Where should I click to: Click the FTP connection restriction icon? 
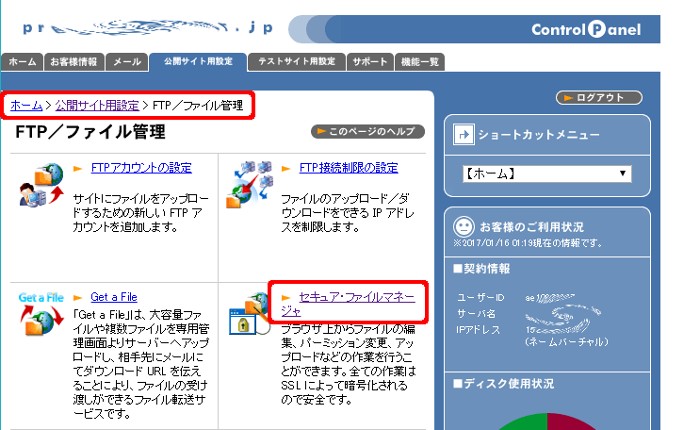point(250,184)
